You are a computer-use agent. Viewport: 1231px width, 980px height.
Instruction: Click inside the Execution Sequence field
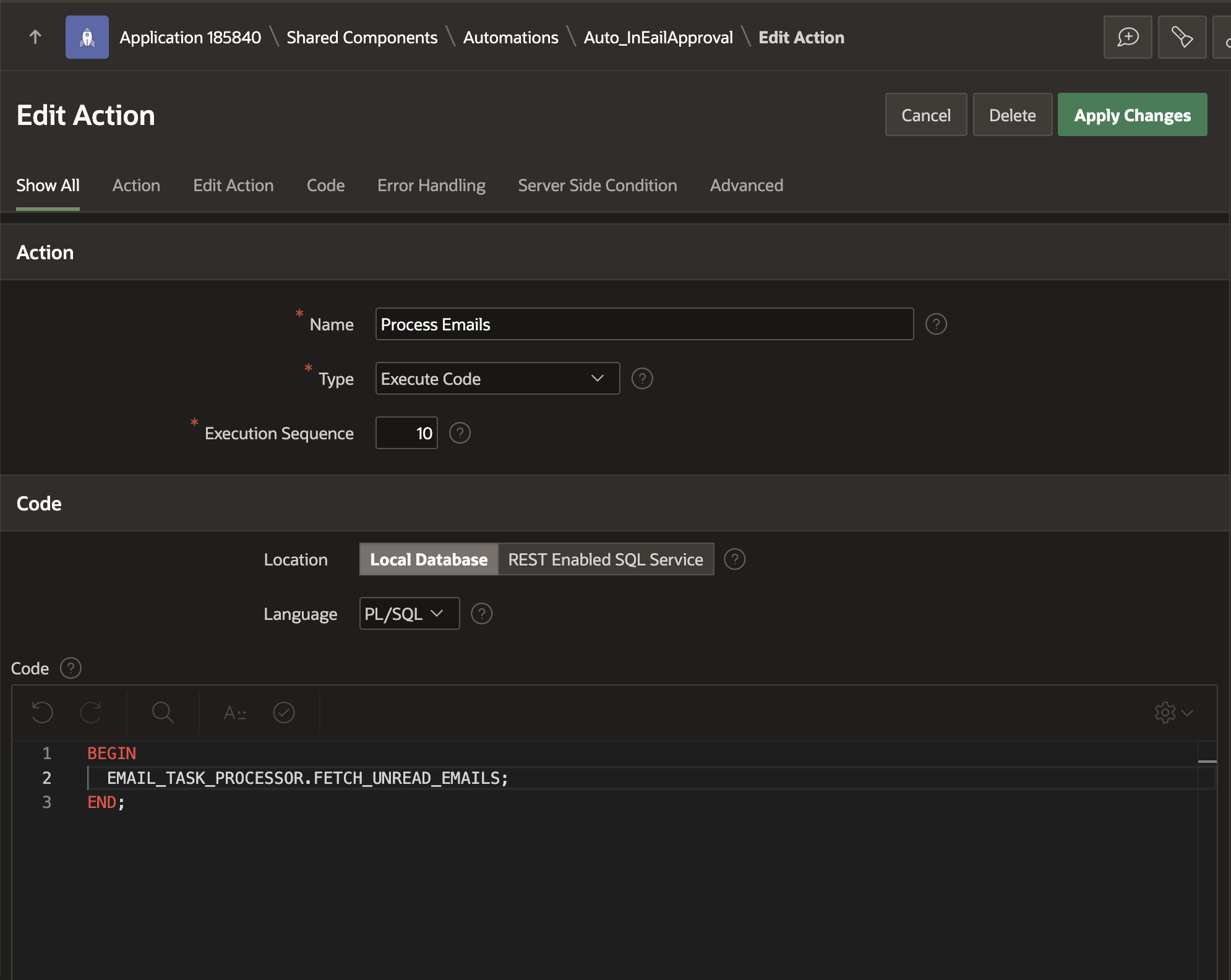click(406, 432)
